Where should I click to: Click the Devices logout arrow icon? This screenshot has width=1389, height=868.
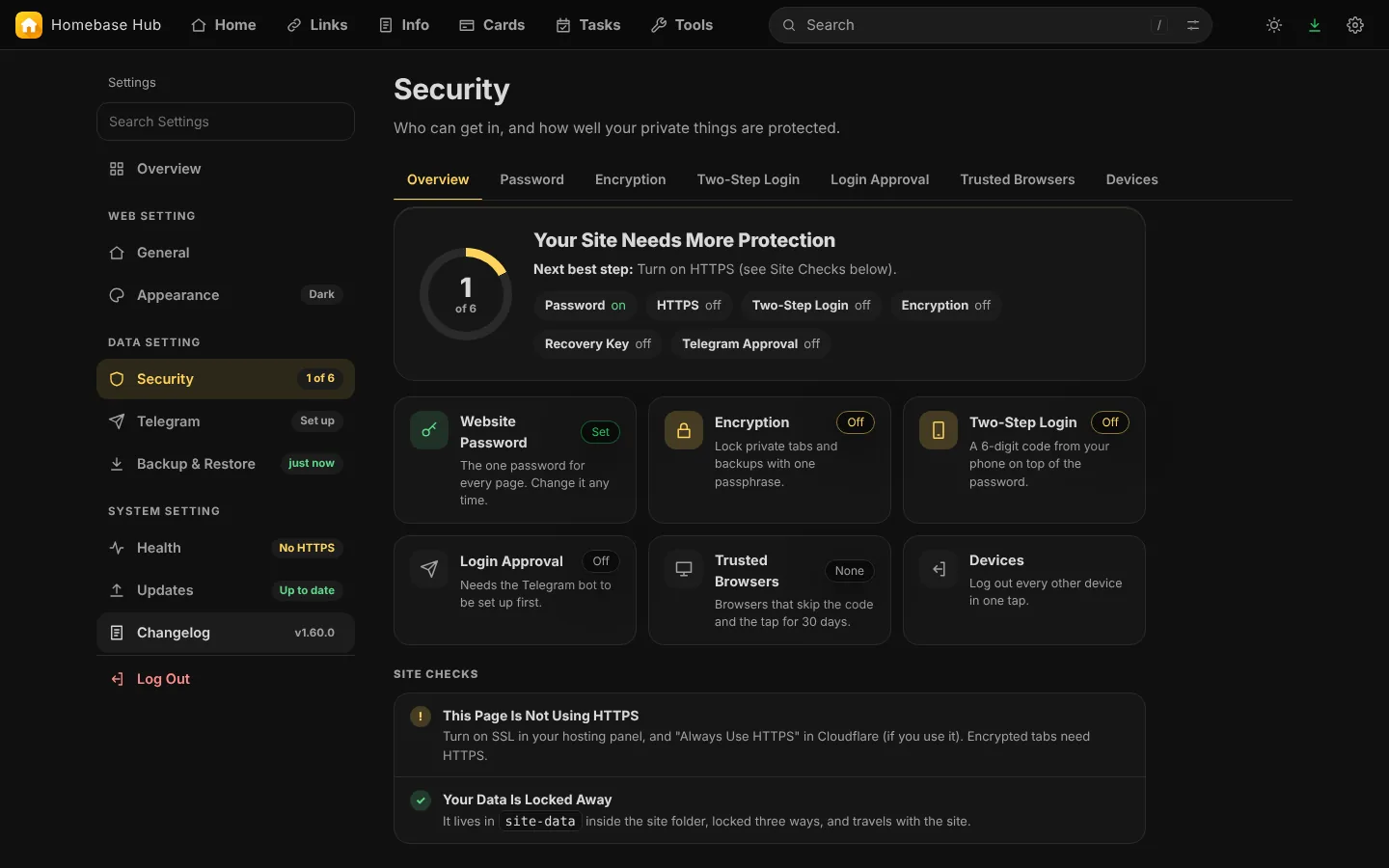[x=939, y=569]
